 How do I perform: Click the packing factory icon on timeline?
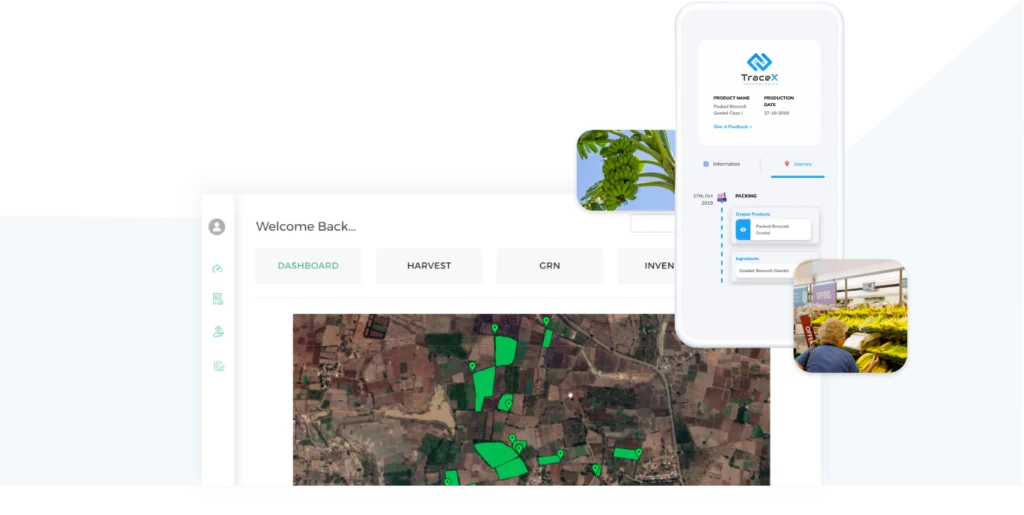tap(722, 196)
